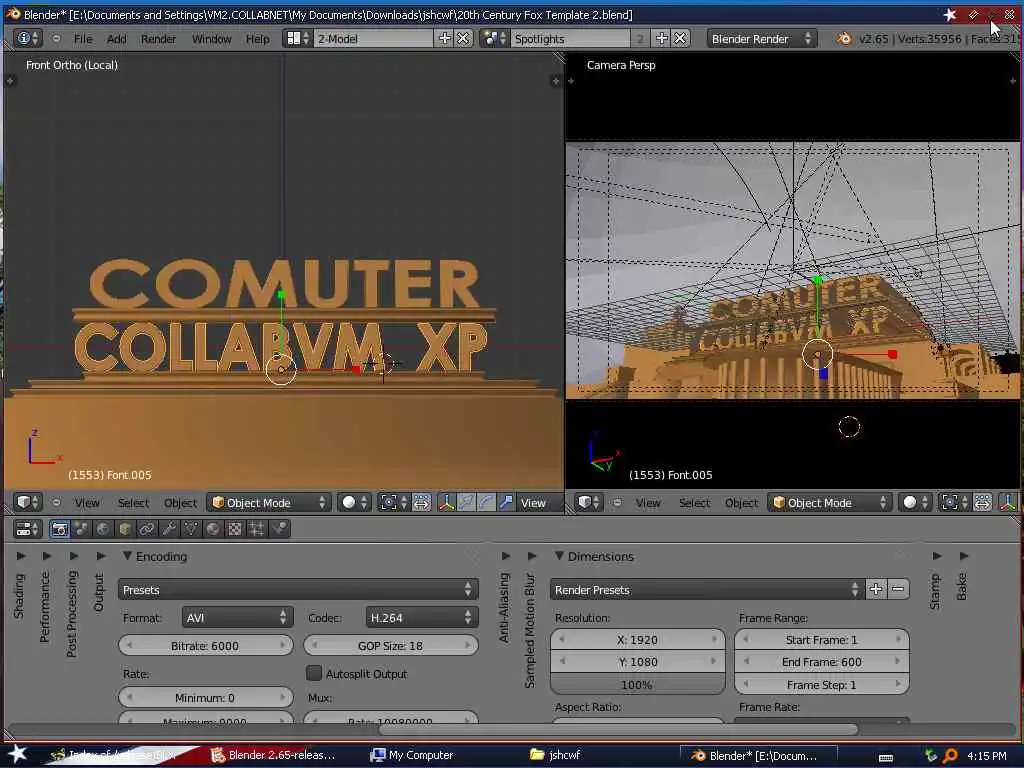Select the Modifiers wrench tab icon
Viewport: 1024px width, 768px height.
coord(169,529)
